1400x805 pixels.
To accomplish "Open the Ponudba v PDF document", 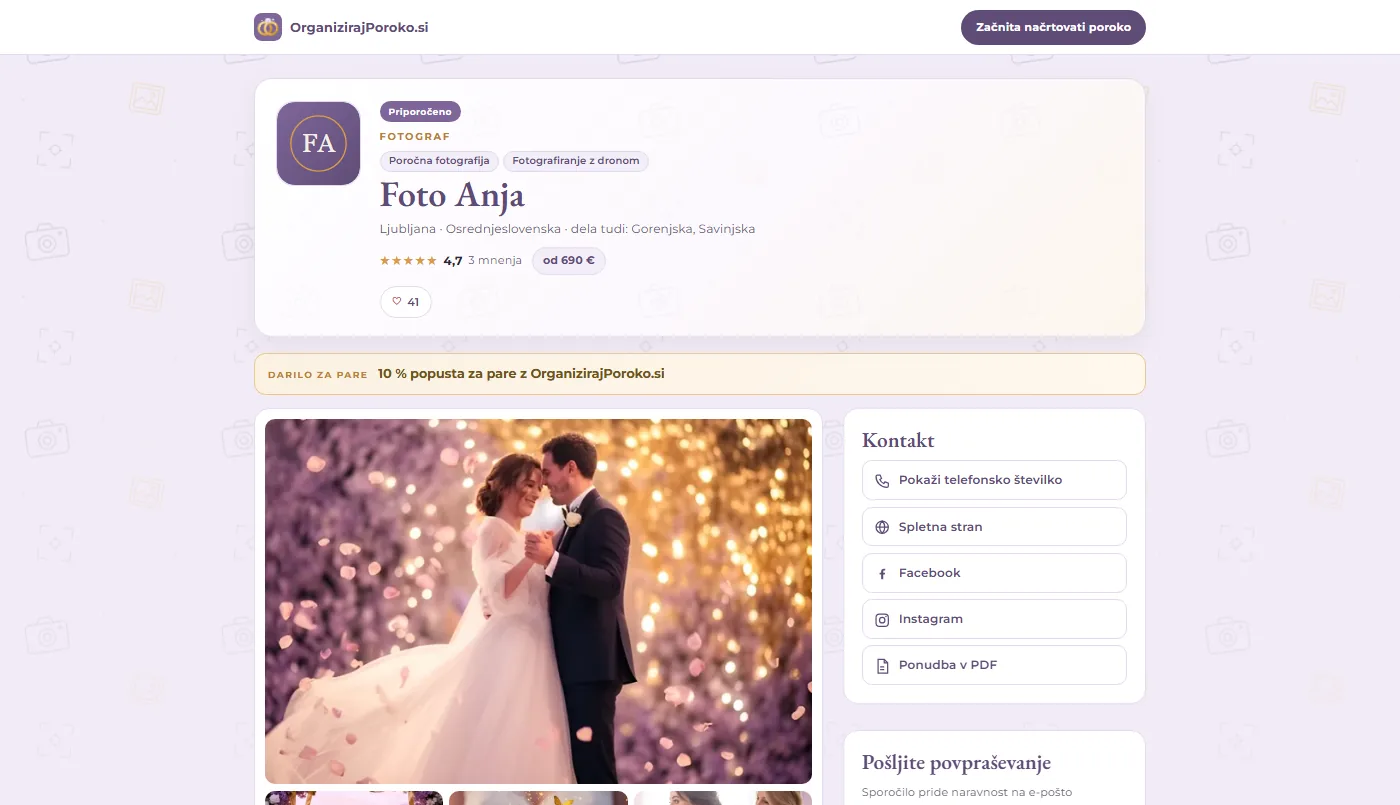I will [x=994, y=665].
